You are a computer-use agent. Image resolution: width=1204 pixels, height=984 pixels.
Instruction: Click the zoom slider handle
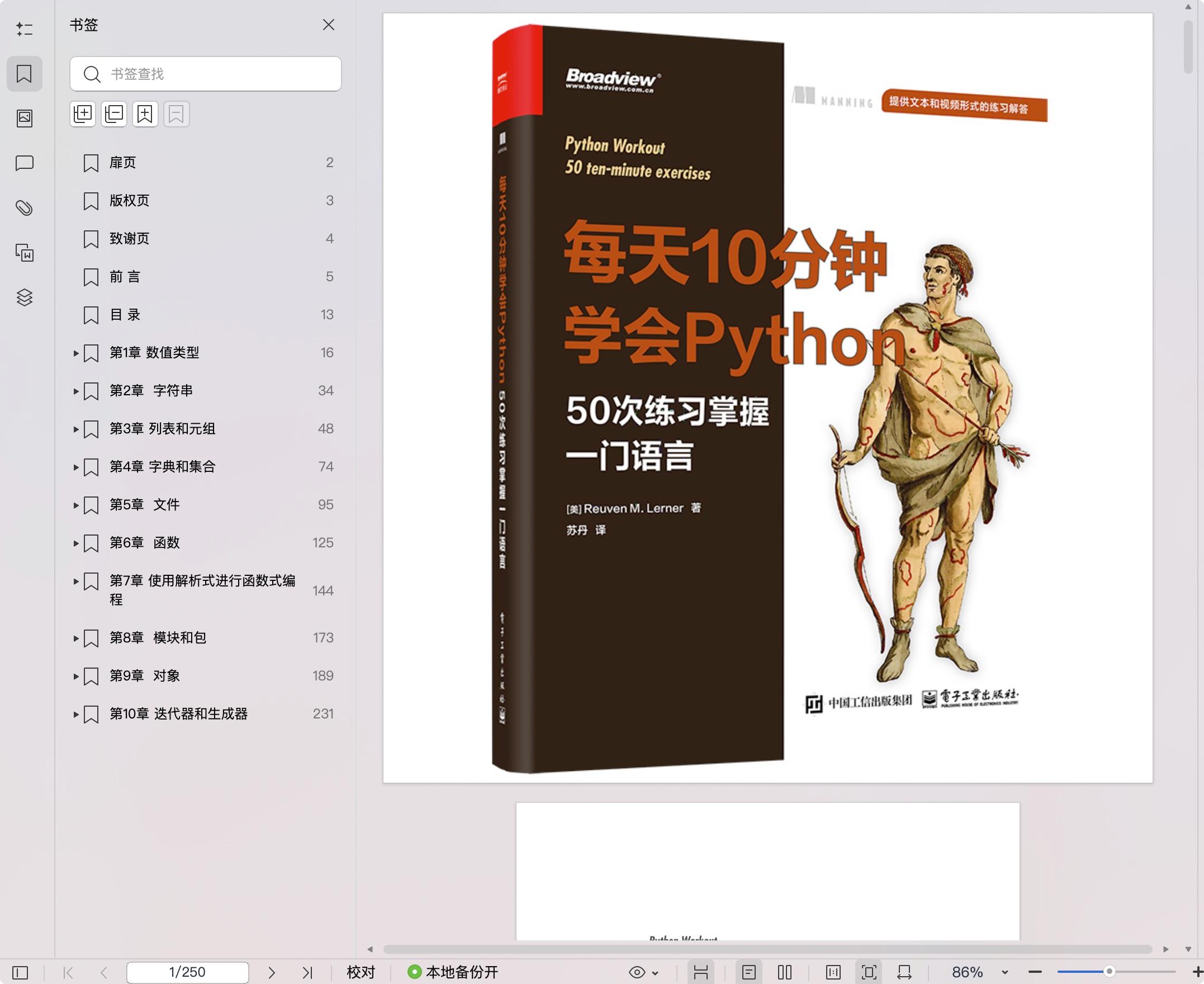(1110, 972)
